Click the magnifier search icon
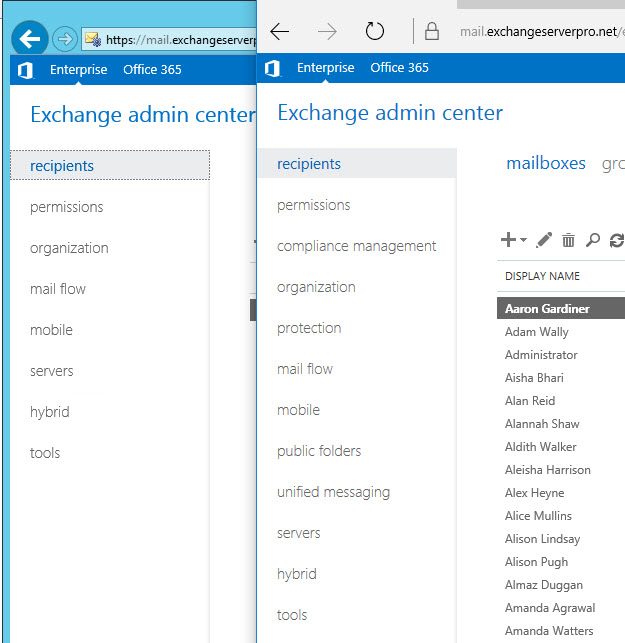Image resolution: width=625 pixels, height=643 pixels. click(593, 240)
